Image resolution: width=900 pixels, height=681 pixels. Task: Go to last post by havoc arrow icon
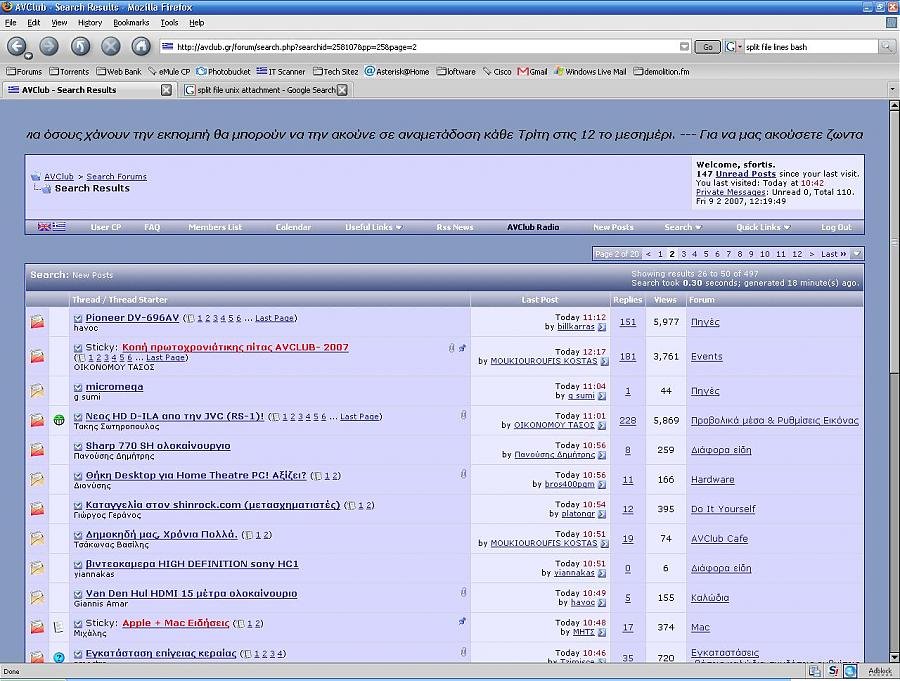point(602,602)
